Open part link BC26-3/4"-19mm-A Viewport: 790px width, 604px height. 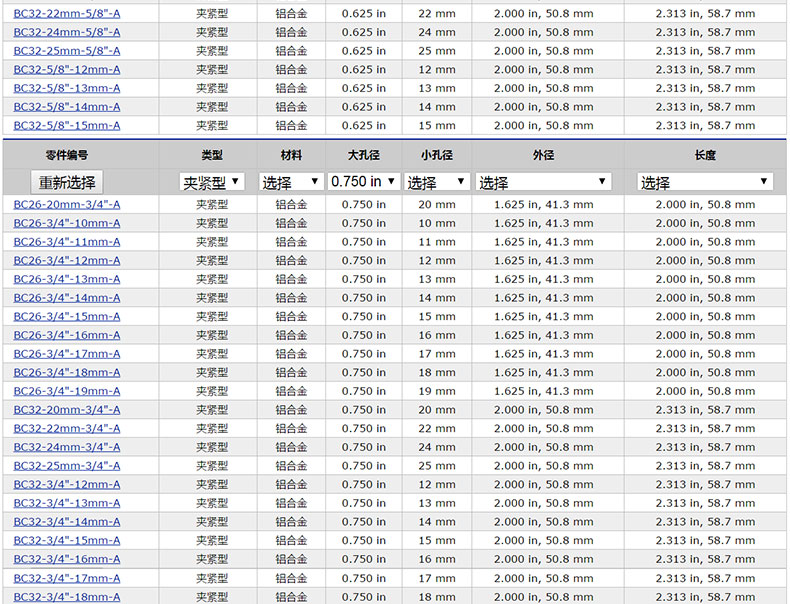tap(67, 391)
